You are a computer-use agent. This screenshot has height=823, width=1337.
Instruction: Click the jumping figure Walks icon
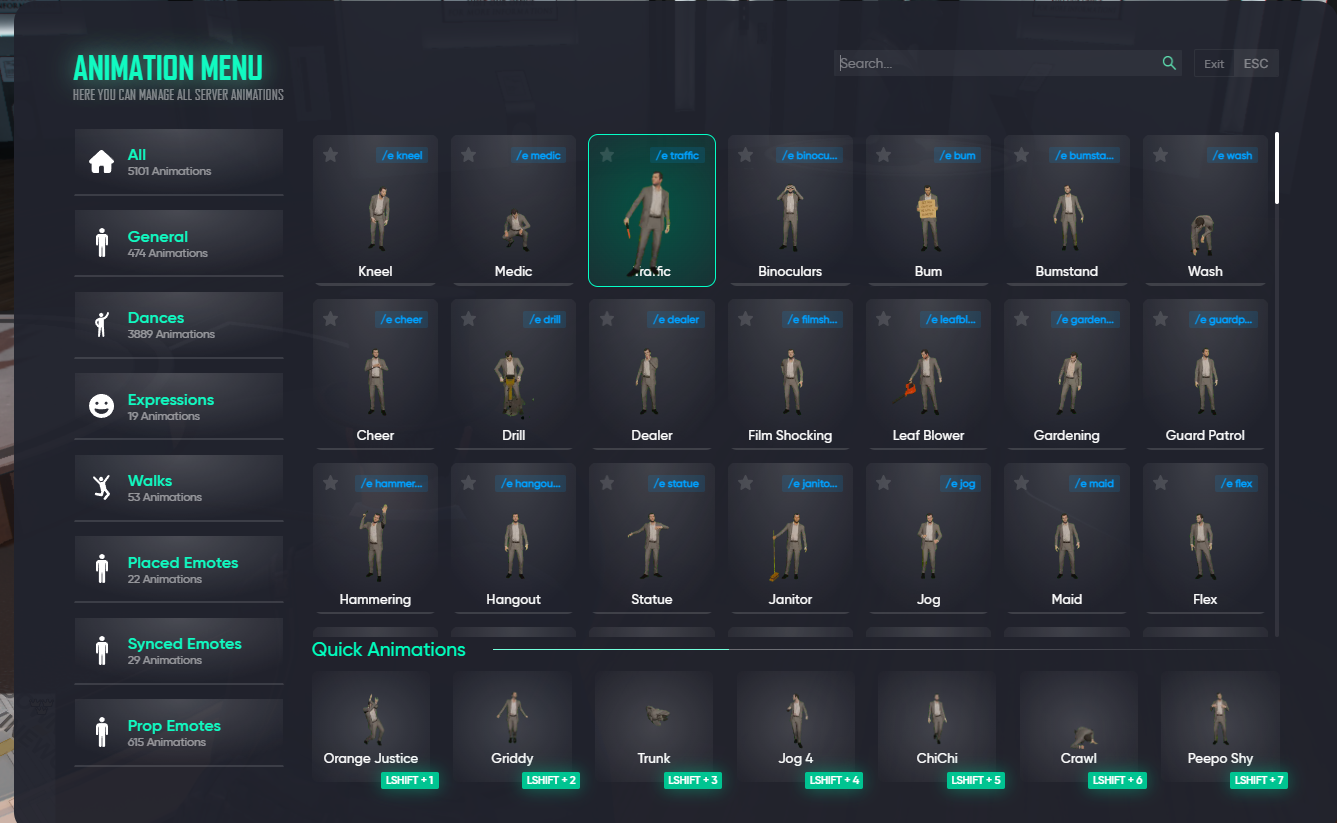(x=101, y=488)
